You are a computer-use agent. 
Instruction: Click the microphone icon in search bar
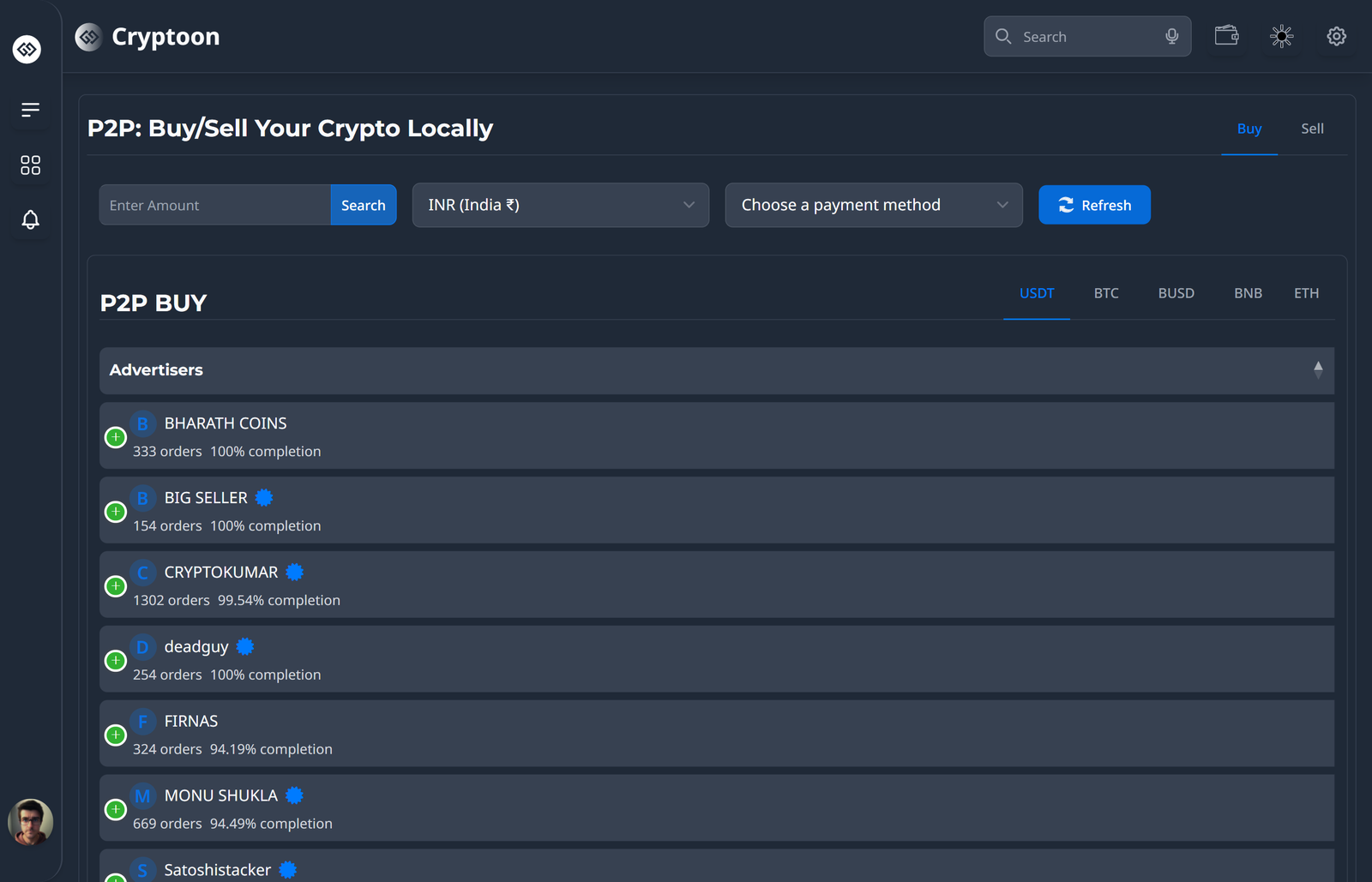pyautogui.click(x=1171, y=36)
